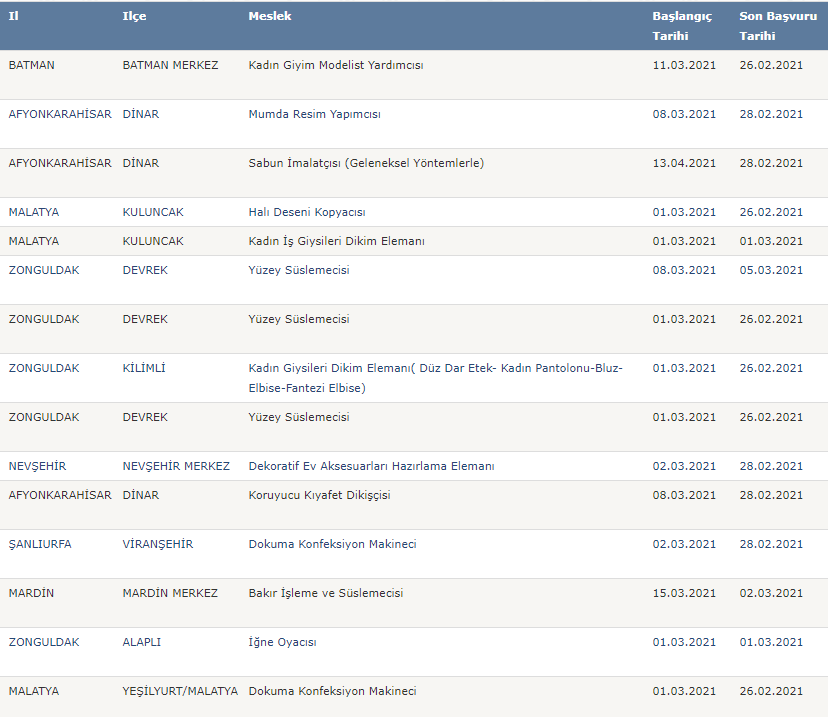Click the Başlangıç Tarihi column header
828x717 pixels.
682,26
